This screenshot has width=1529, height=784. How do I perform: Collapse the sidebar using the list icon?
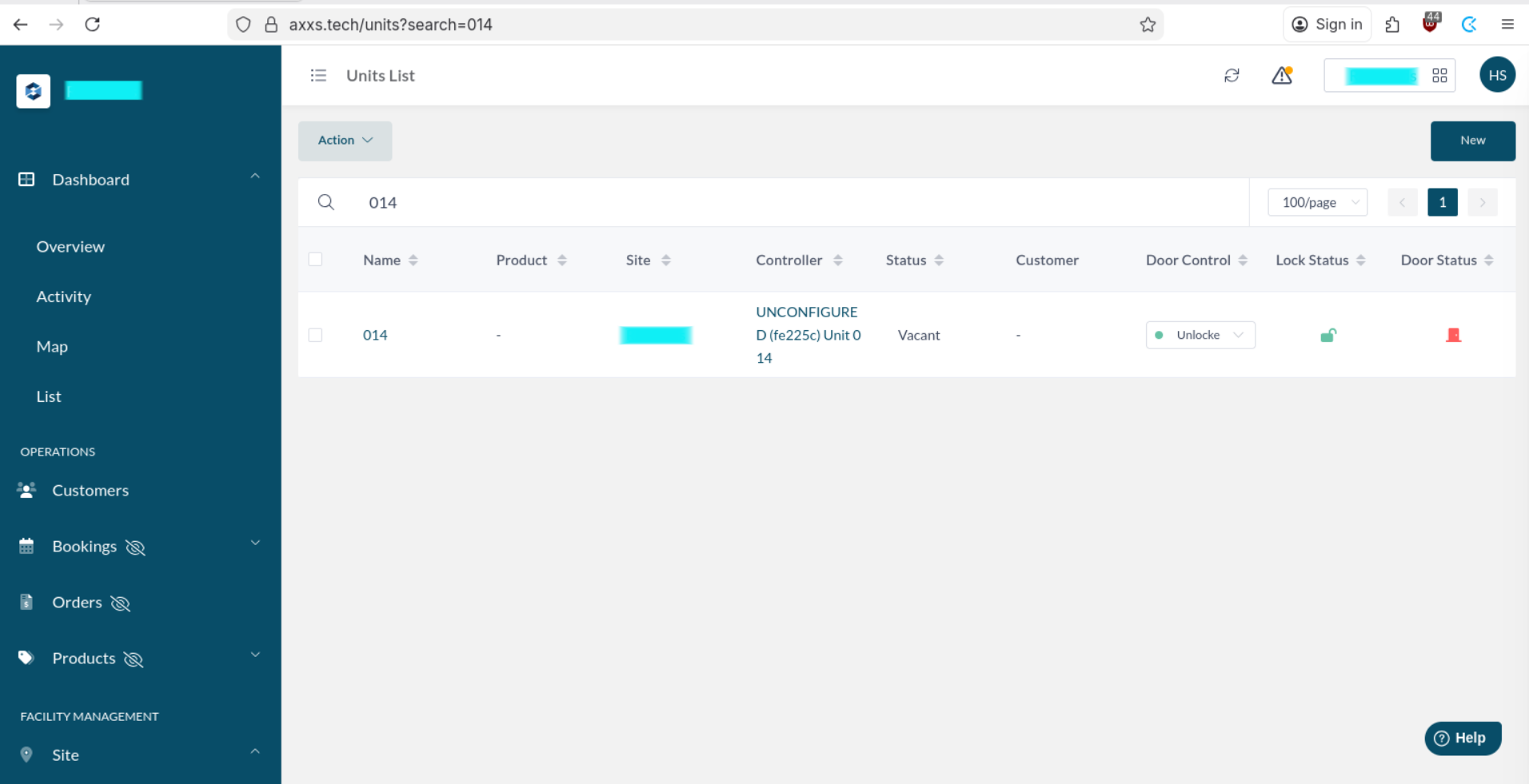318,75
